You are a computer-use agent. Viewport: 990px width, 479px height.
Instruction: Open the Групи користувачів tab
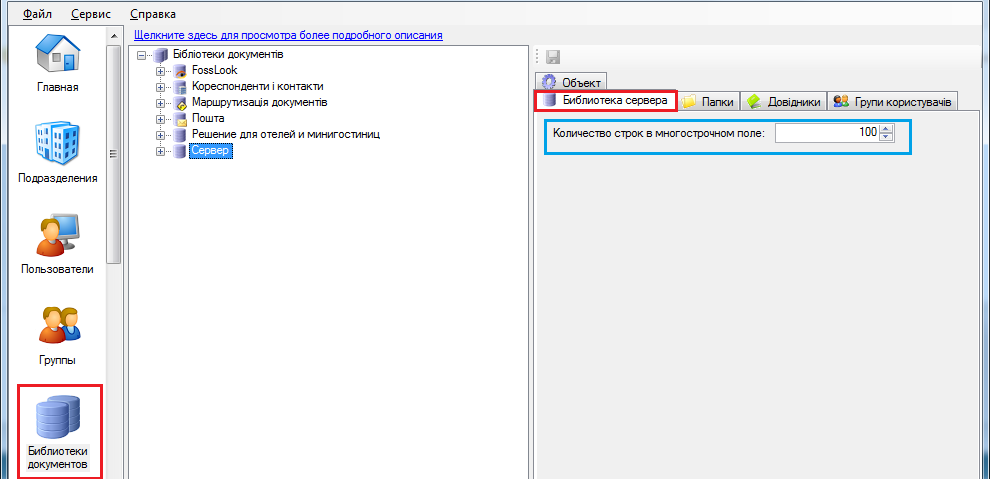point(894,101)
